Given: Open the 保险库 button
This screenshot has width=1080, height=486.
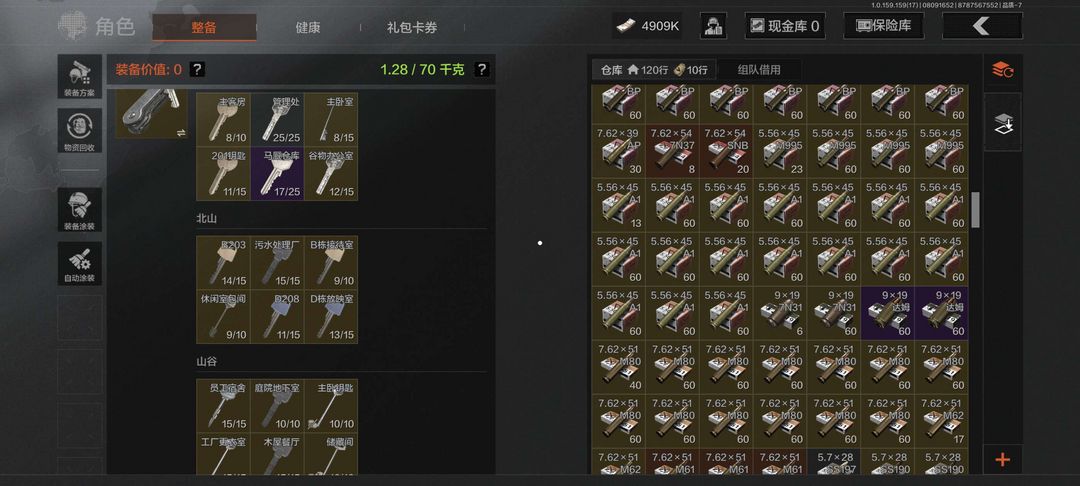Looking at the screenshot, I should [x=884, y=26].
